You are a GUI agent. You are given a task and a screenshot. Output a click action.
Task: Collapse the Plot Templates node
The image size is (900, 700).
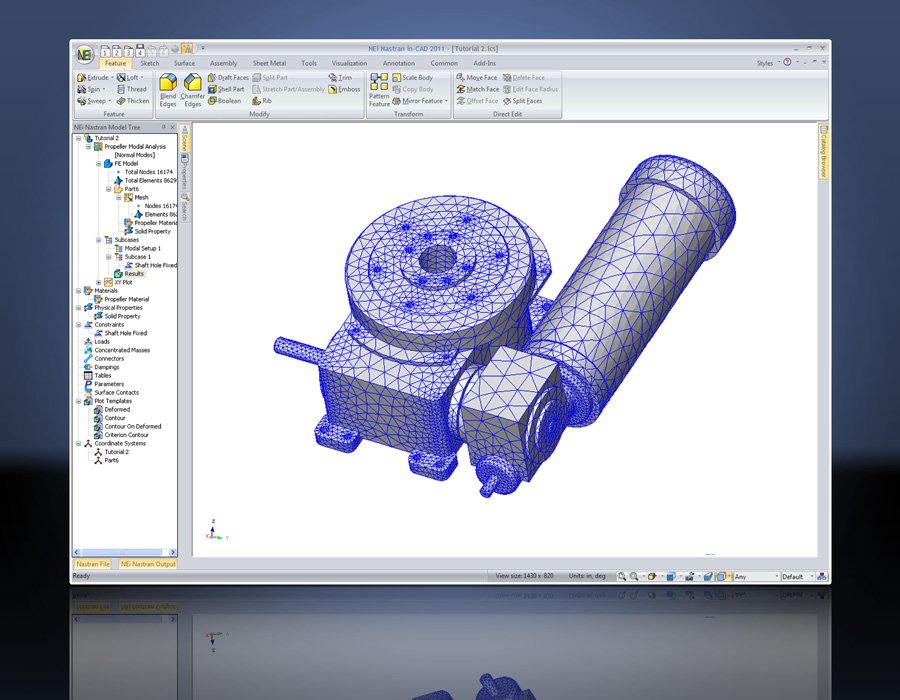79,401
